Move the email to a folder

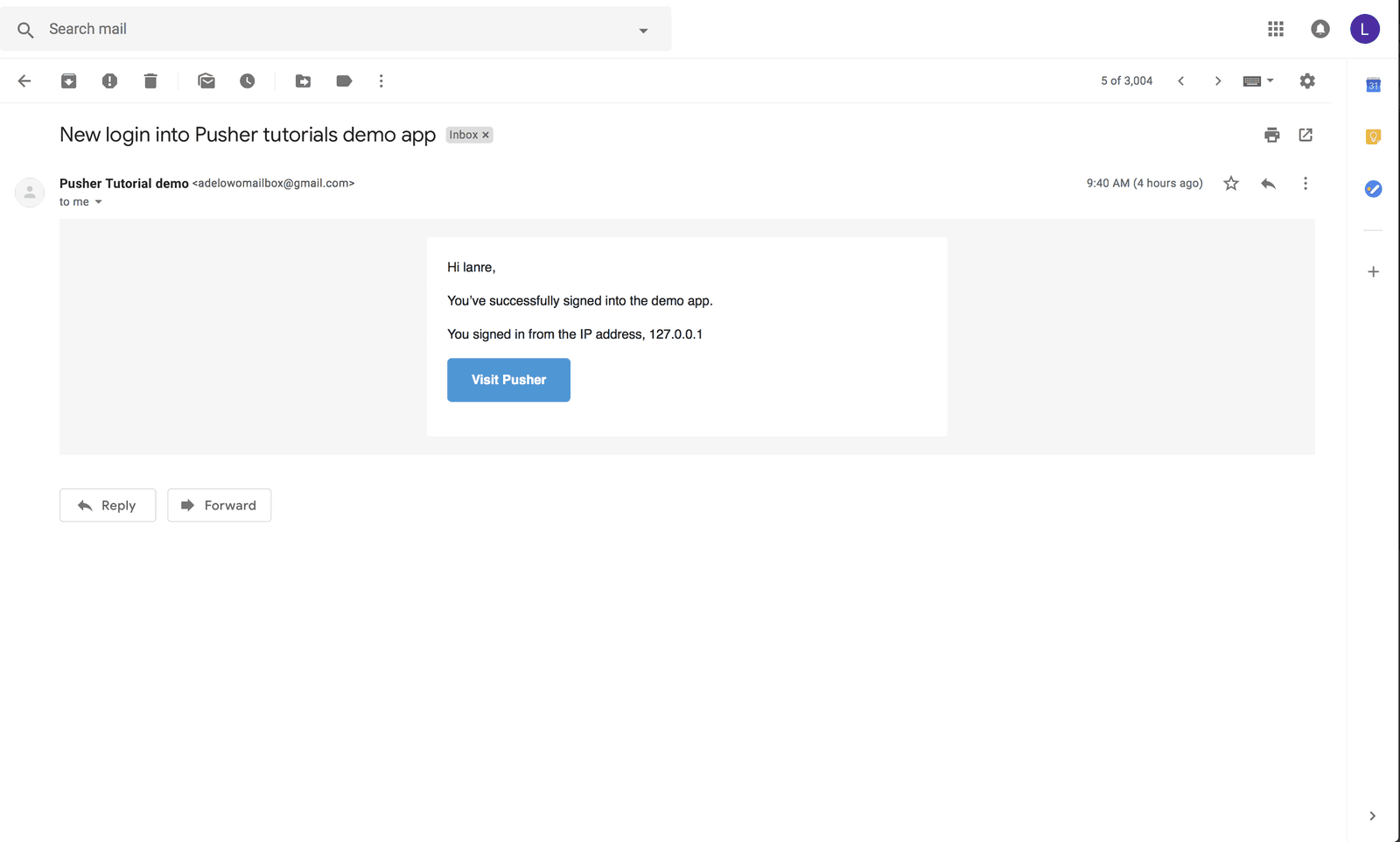click(303, 81)
